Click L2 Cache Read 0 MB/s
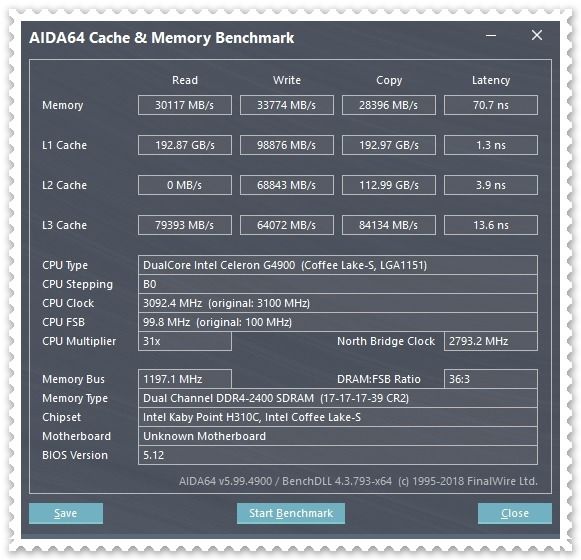Screen dimensions: 581x560 [185, 185]
